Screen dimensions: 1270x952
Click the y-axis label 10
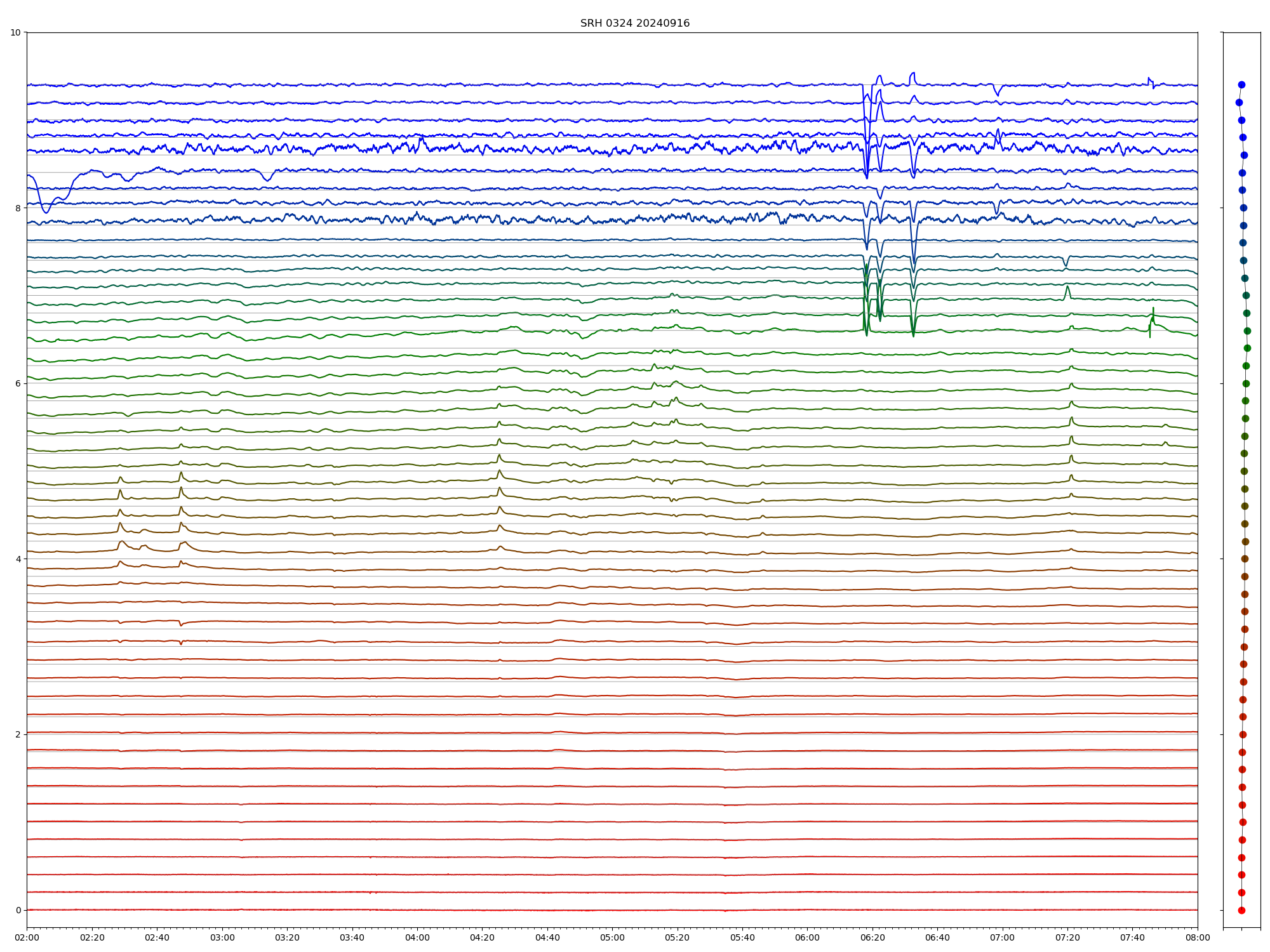(x=15, y=32)
